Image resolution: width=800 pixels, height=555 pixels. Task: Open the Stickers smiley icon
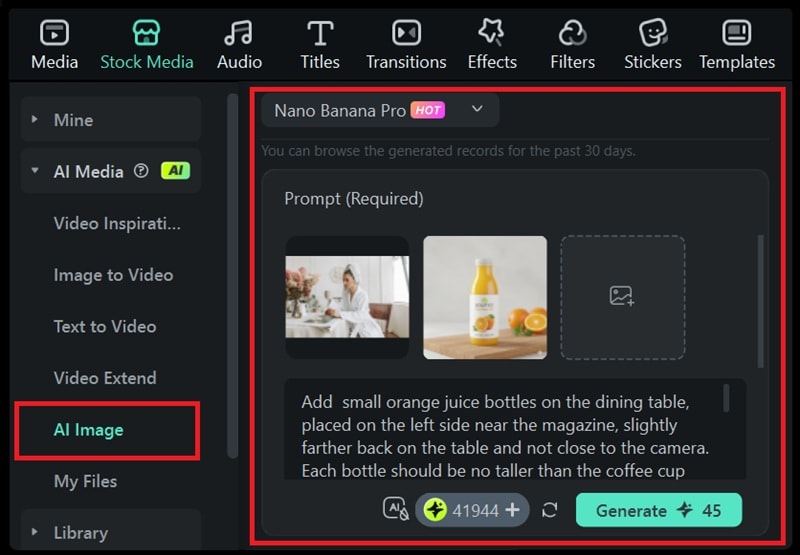(x=653, y=33)
